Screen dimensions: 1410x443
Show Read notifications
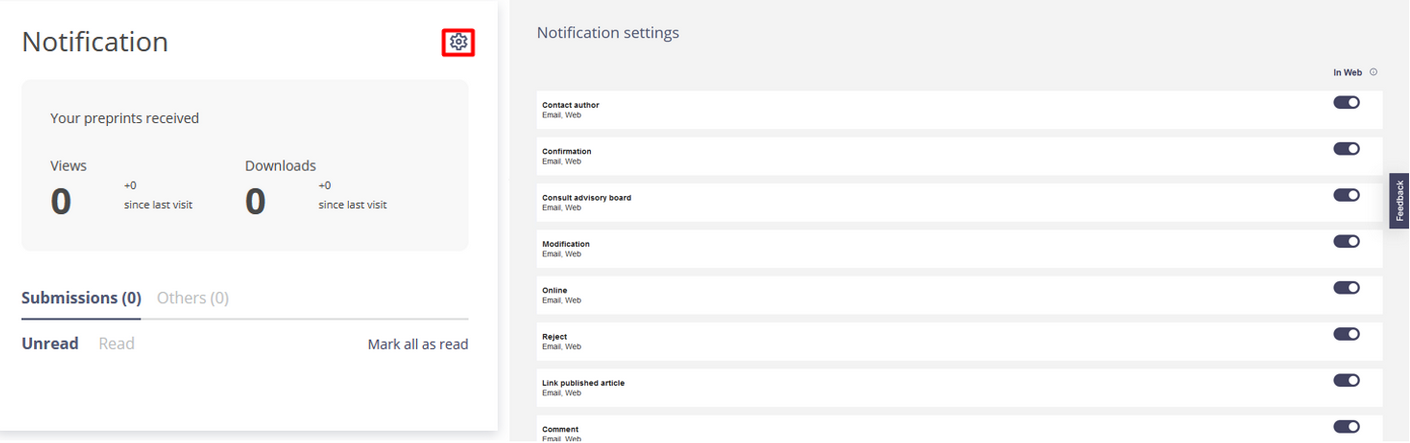point(116,344)
